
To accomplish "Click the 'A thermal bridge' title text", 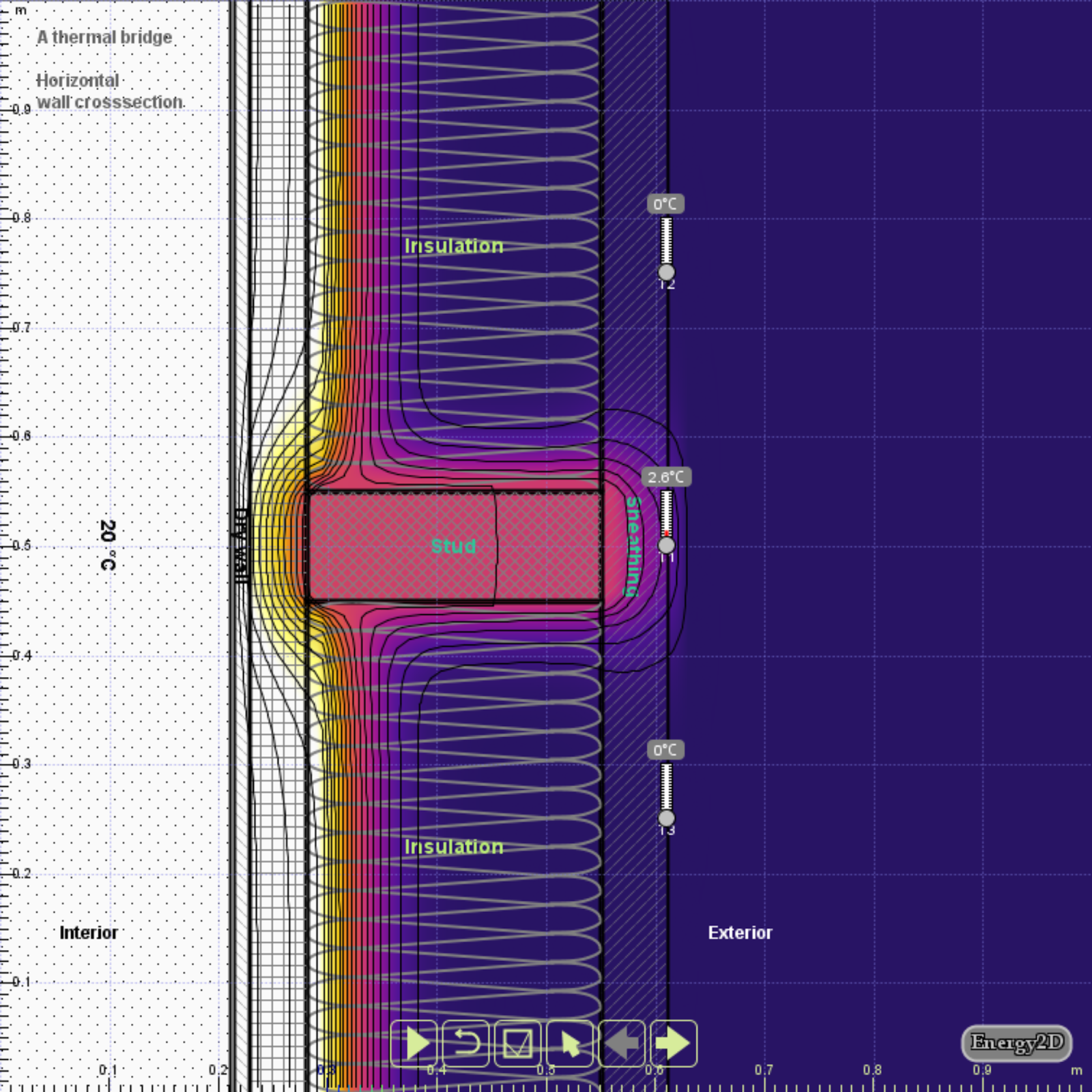I will (x=104, y=38).
